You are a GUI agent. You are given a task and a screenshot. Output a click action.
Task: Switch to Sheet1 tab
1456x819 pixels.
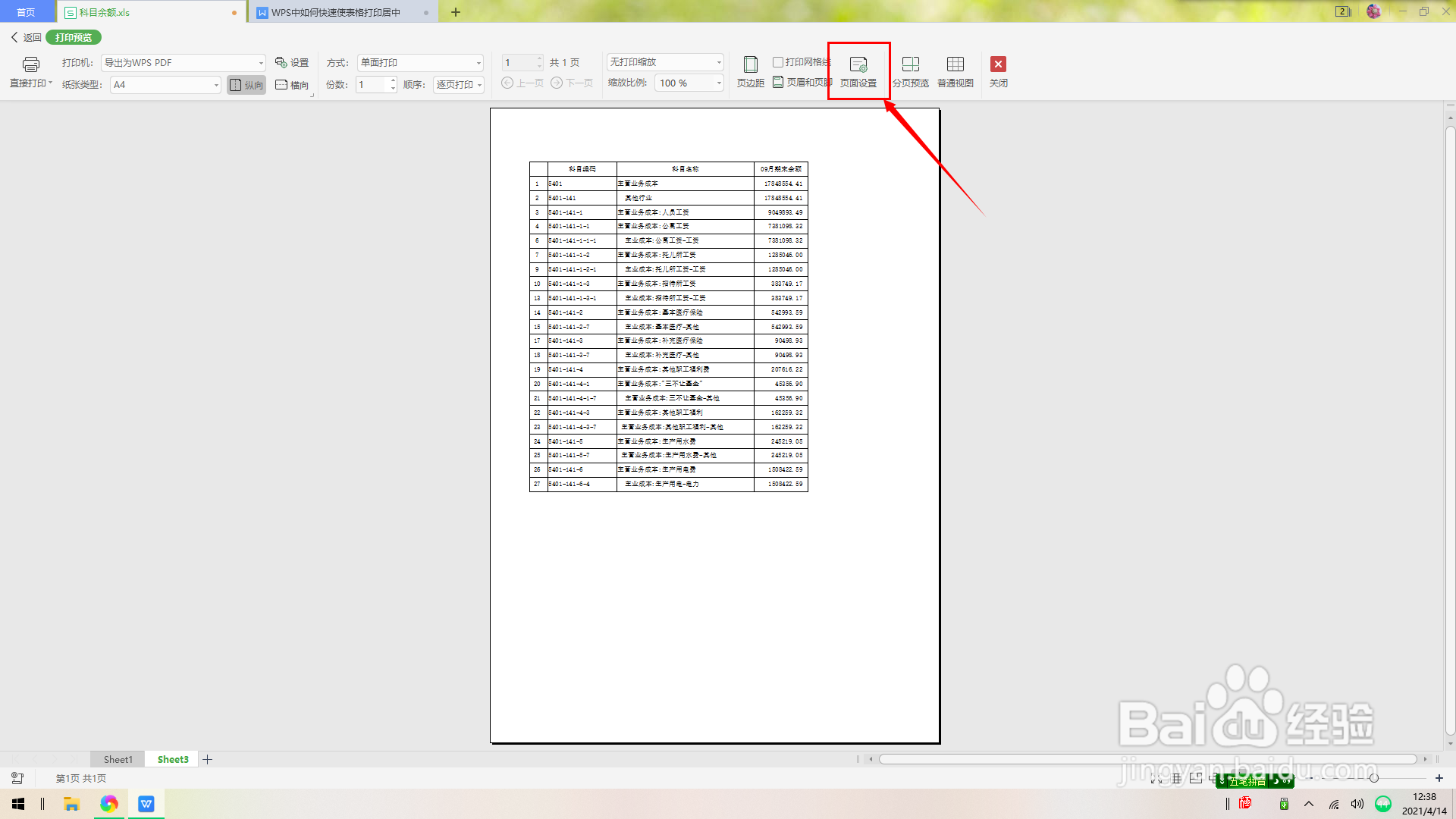pos(118,759)
